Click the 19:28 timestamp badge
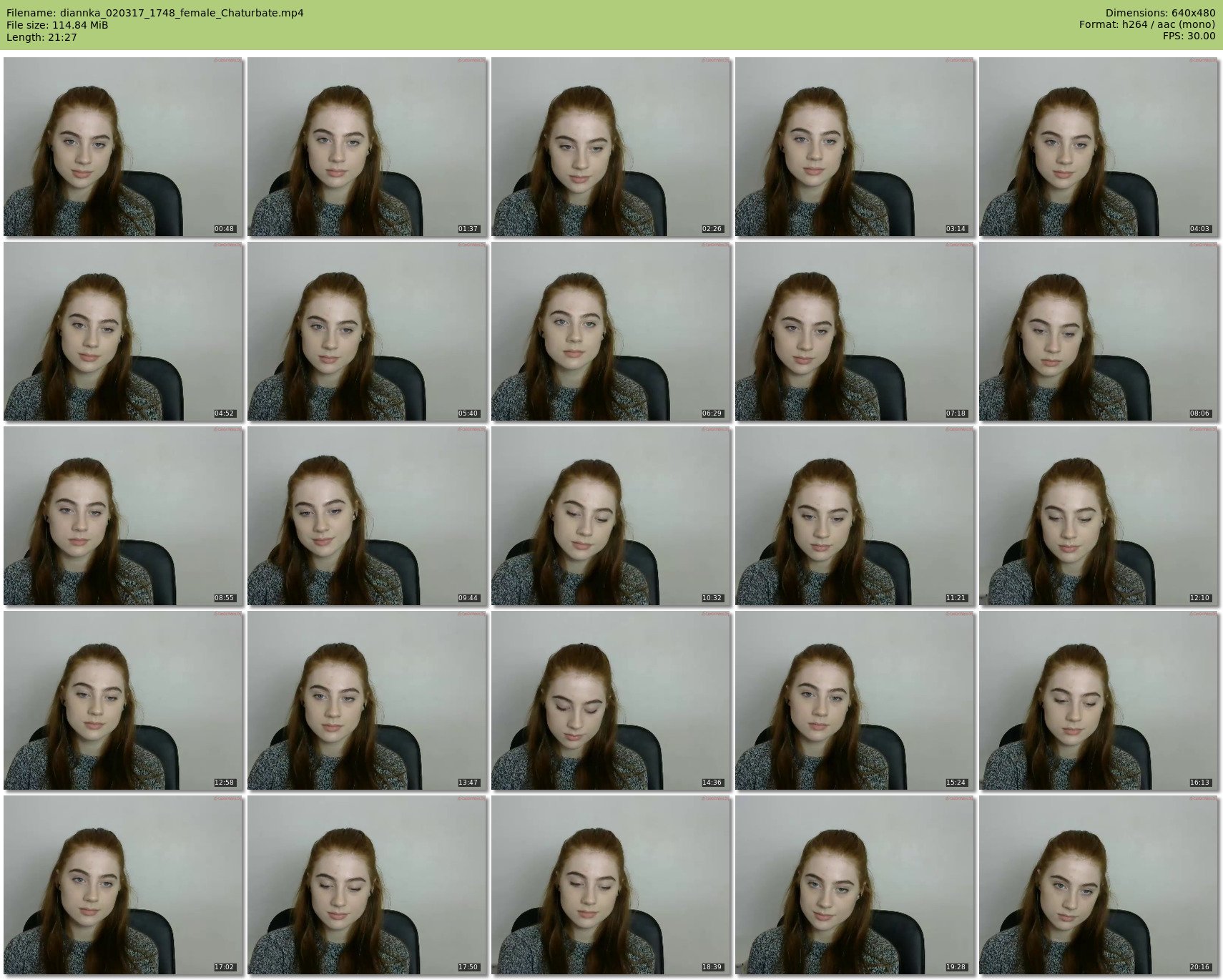Image resolution: width=1223 pixels, height=980 pixels. 956,967
